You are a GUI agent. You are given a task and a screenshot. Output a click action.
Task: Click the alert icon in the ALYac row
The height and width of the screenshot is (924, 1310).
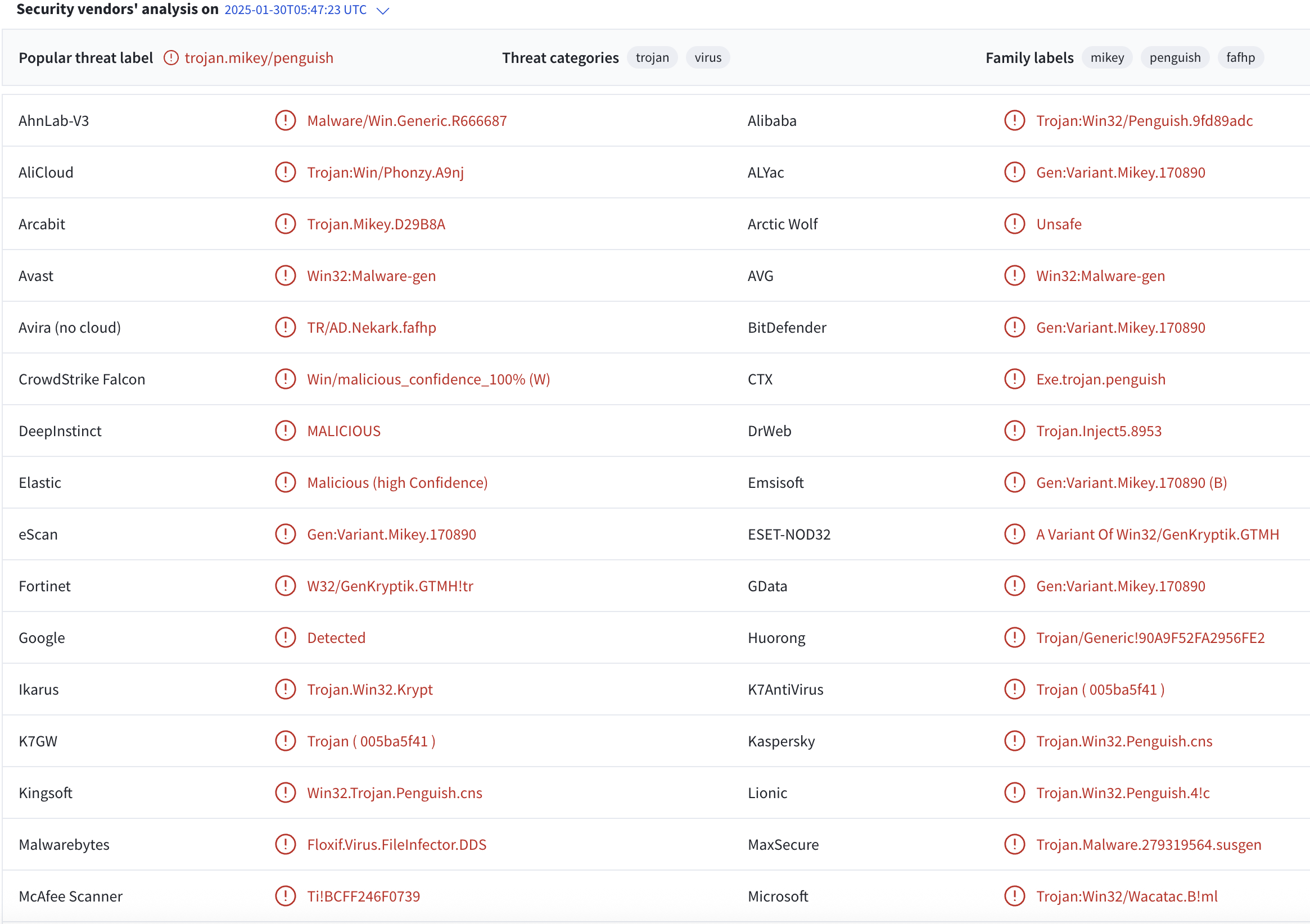click(1014, 172)
